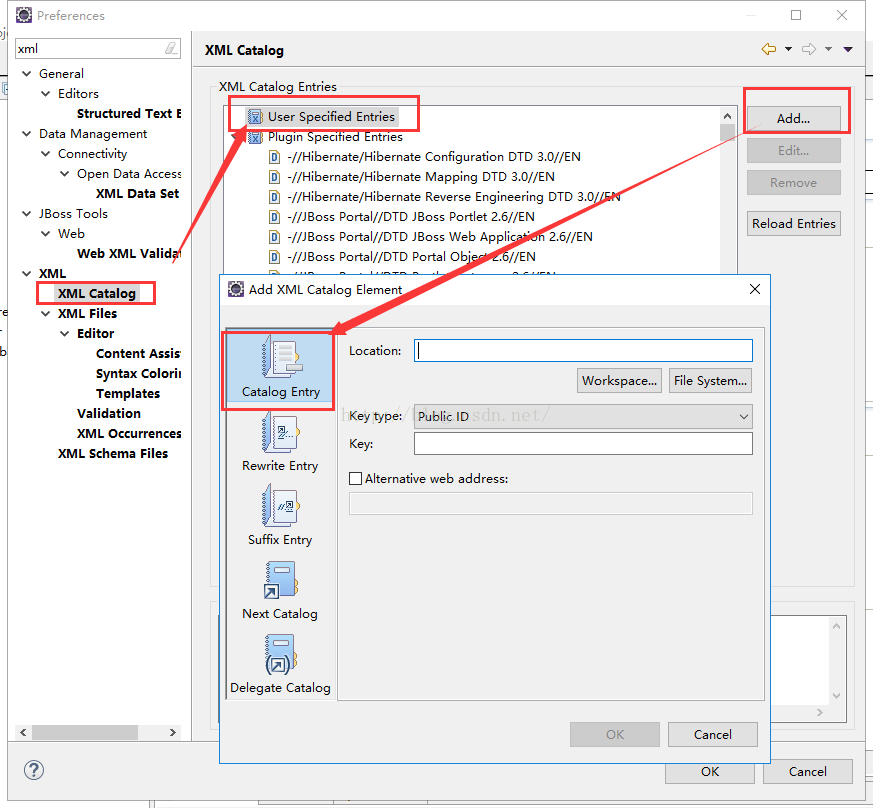This screenshot has height=808, width=873.
Task: Collapse the XML tree node
Action: tap(26, 273)
